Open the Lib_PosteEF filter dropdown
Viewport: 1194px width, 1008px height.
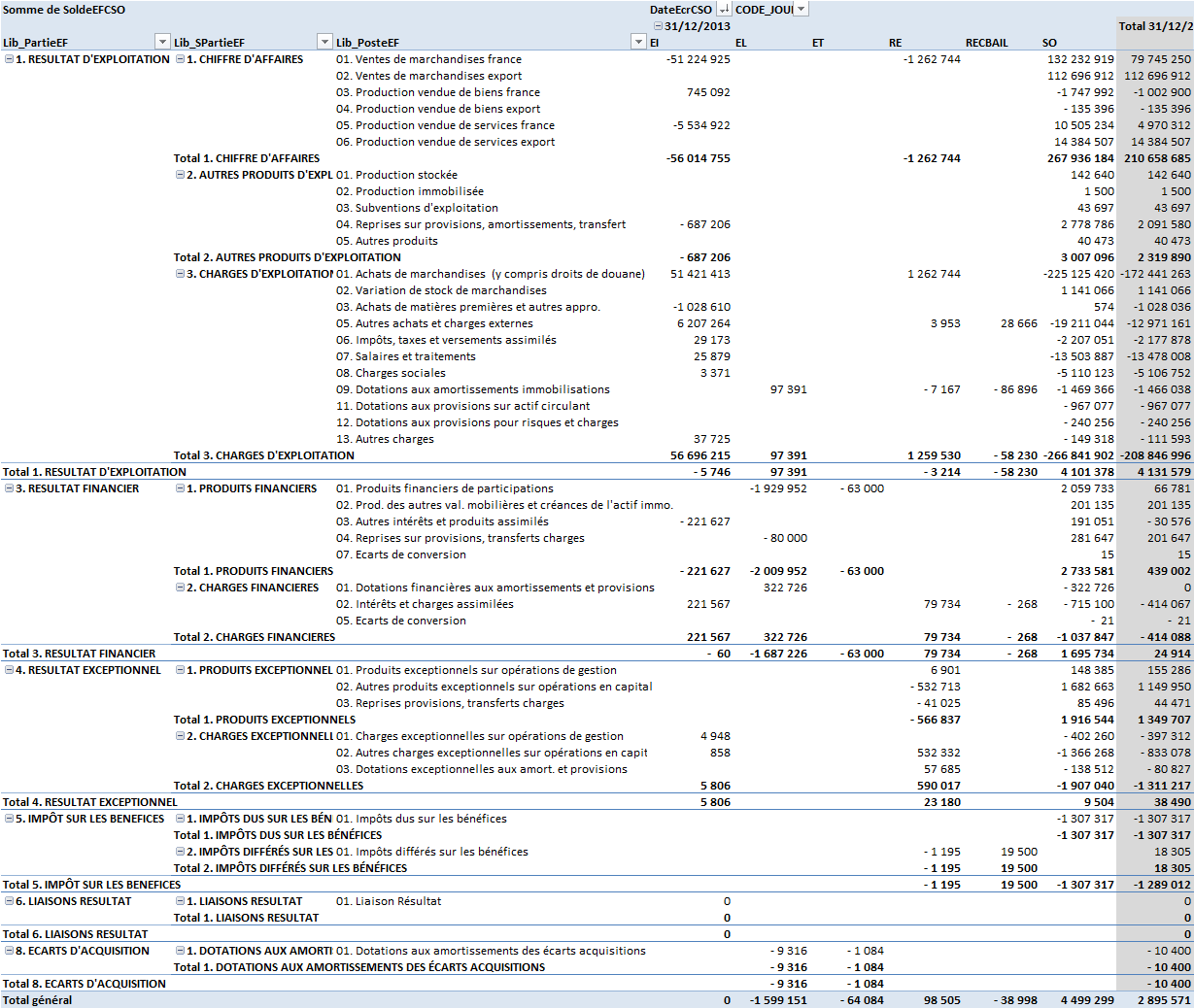638,42
